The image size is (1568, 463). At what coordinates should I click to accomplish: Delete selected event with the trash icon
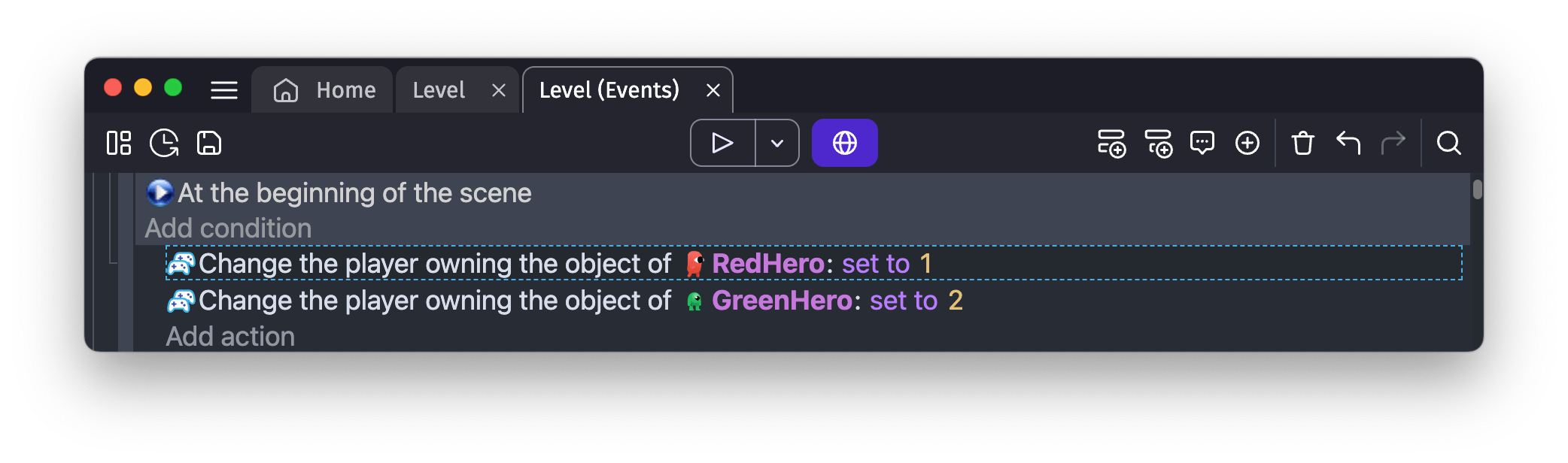point(1304,143)
